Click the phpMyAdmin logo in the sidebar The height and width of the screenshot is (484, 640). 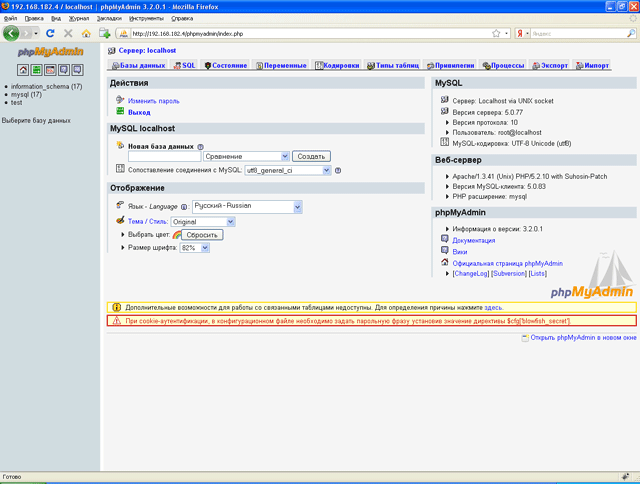(50, 52)
